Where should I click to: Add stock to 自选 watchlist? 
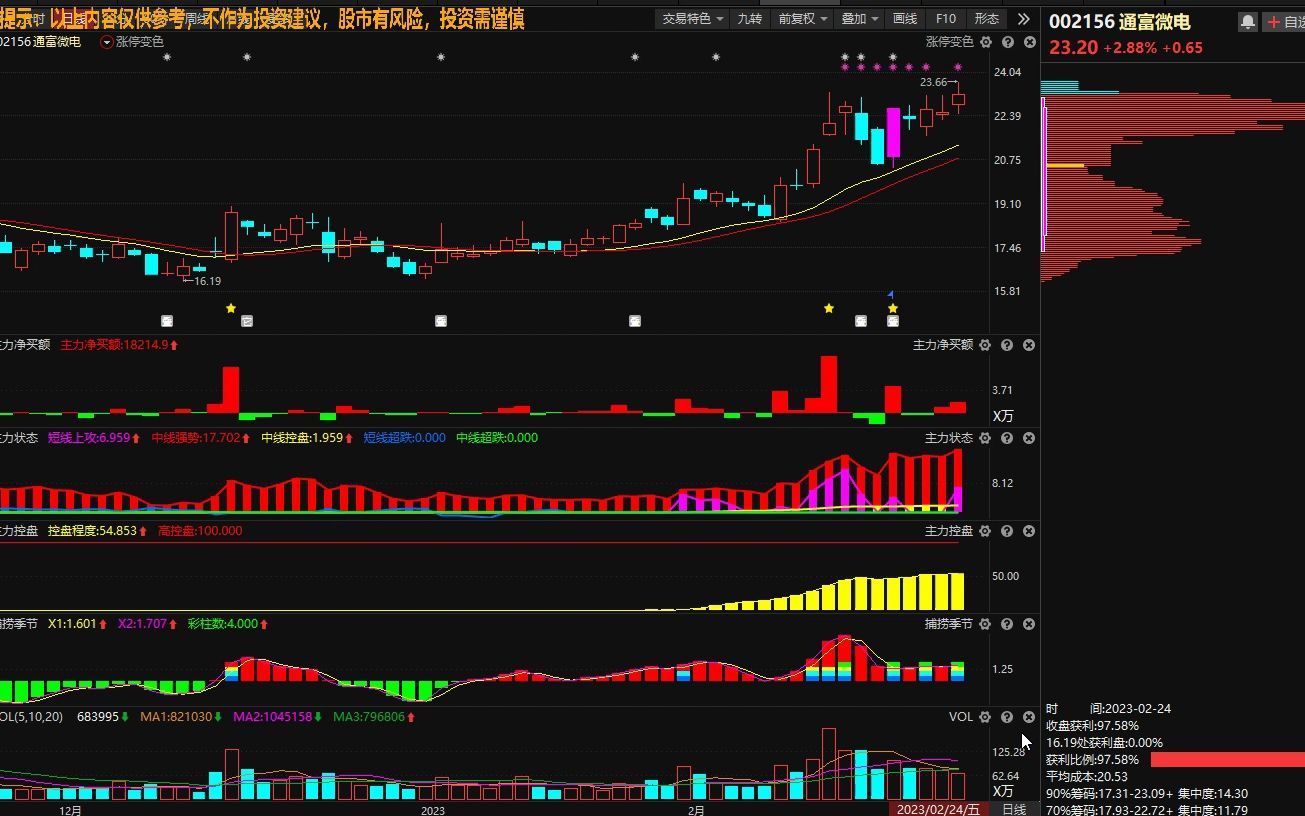point(1284,21)
